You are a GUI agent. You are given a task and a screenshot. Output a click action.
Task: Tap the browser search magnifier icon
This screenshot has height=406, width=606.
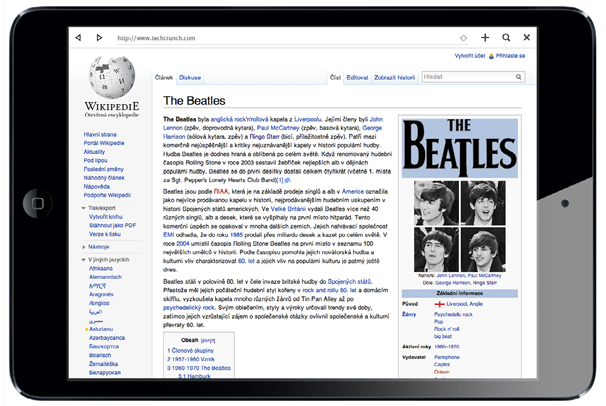pyautogui.click(x=507, y=37)
